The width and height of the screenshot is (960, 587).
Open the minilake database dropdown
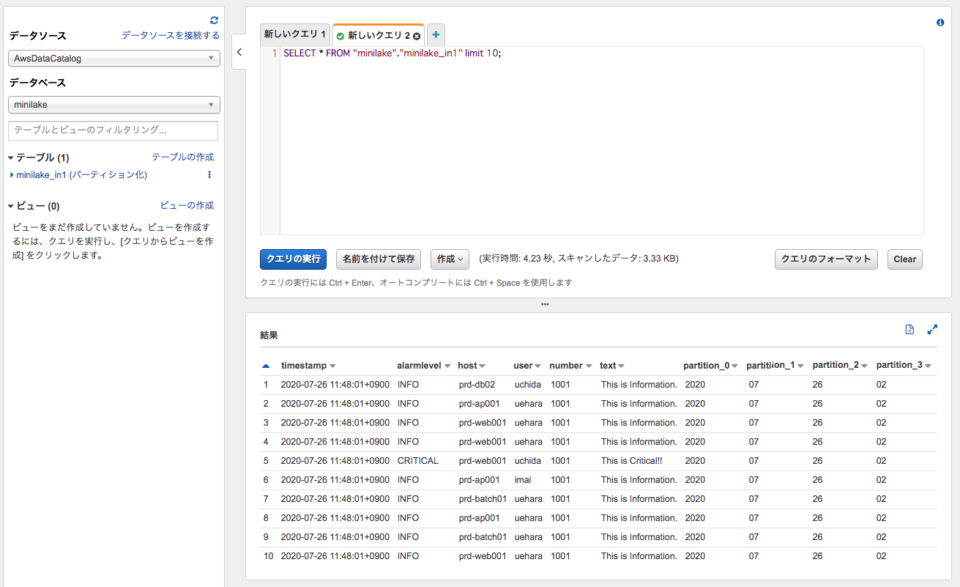(114, 105)
